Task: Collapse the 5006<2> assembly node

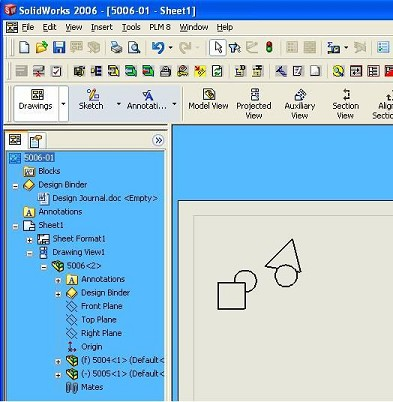Action: [44, 267]
